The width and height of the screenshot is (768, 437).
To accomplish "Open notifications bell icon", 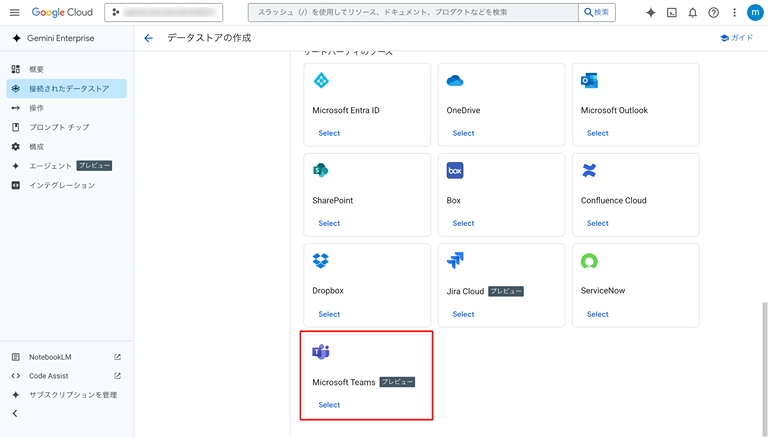I will (x=693, y=13).
